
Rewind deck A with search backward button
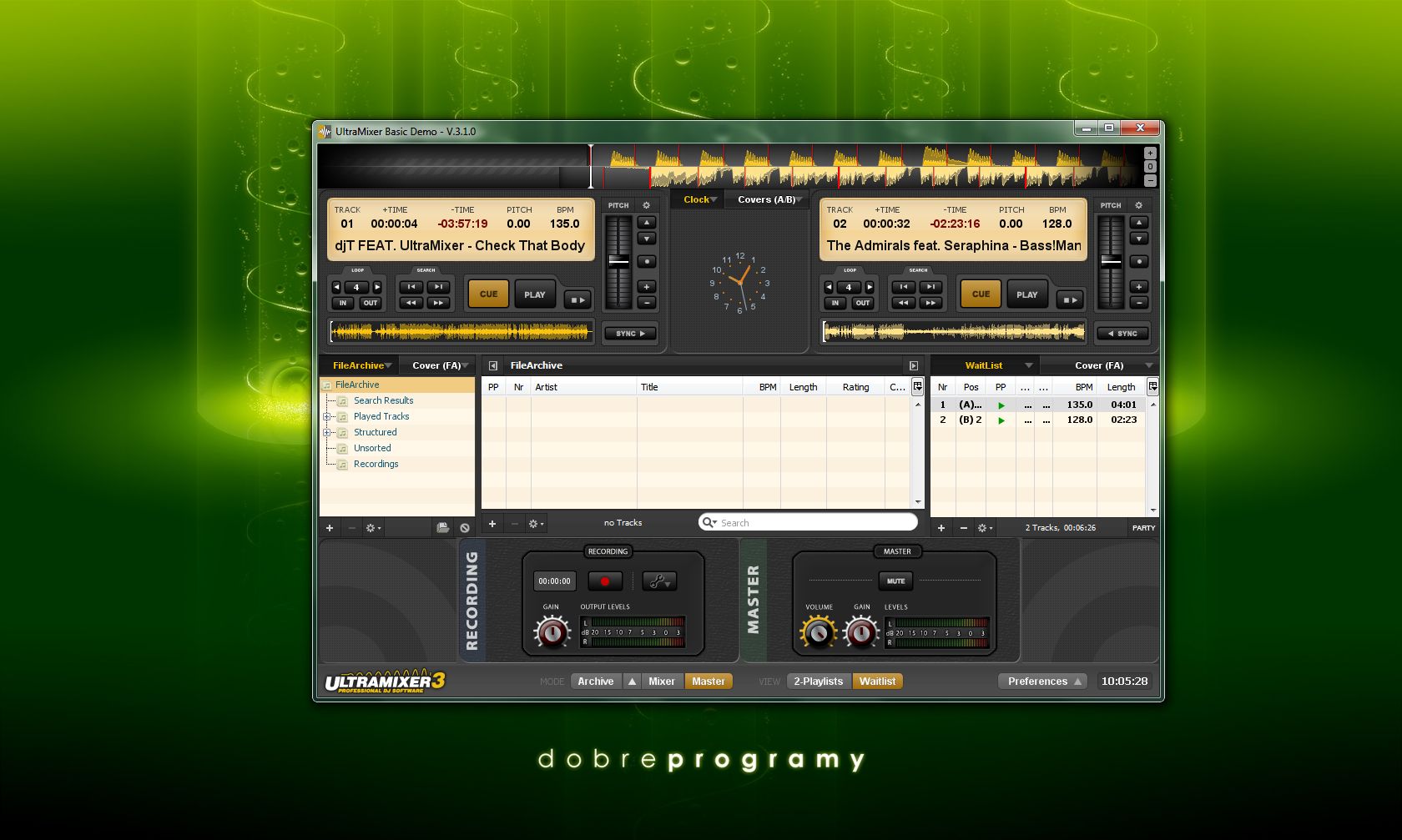(411, 303)
